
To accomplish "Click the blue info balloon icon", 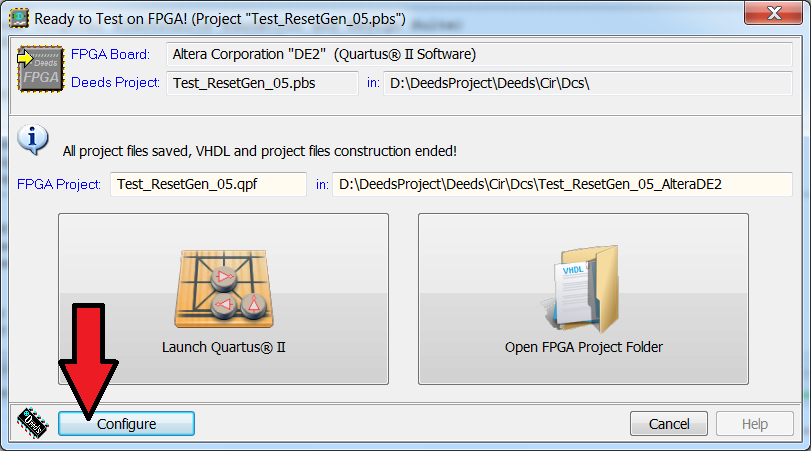I will pyautogui.click(x=33, y=140).
